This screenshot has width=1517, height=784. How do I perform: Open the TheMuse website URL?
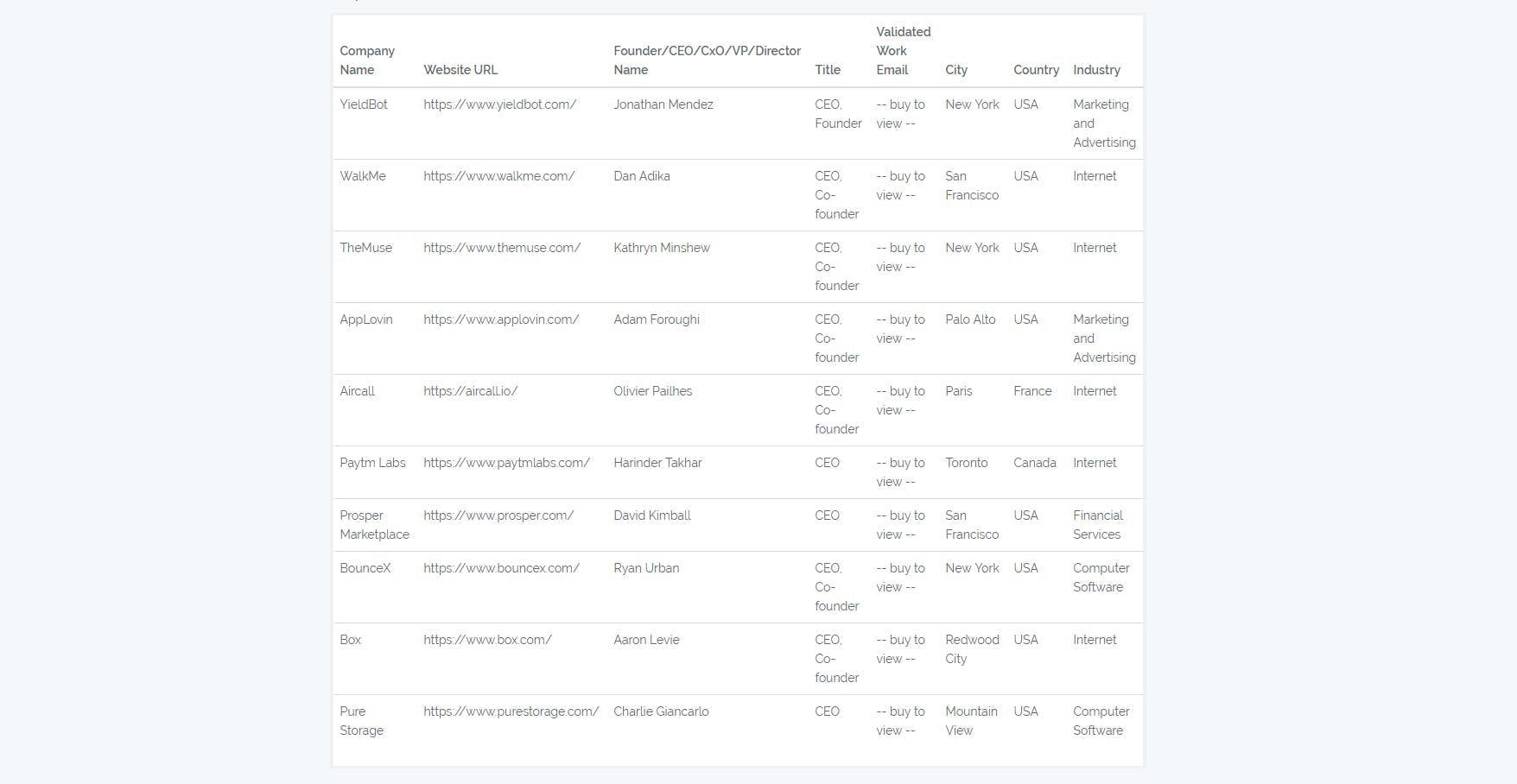502,248
